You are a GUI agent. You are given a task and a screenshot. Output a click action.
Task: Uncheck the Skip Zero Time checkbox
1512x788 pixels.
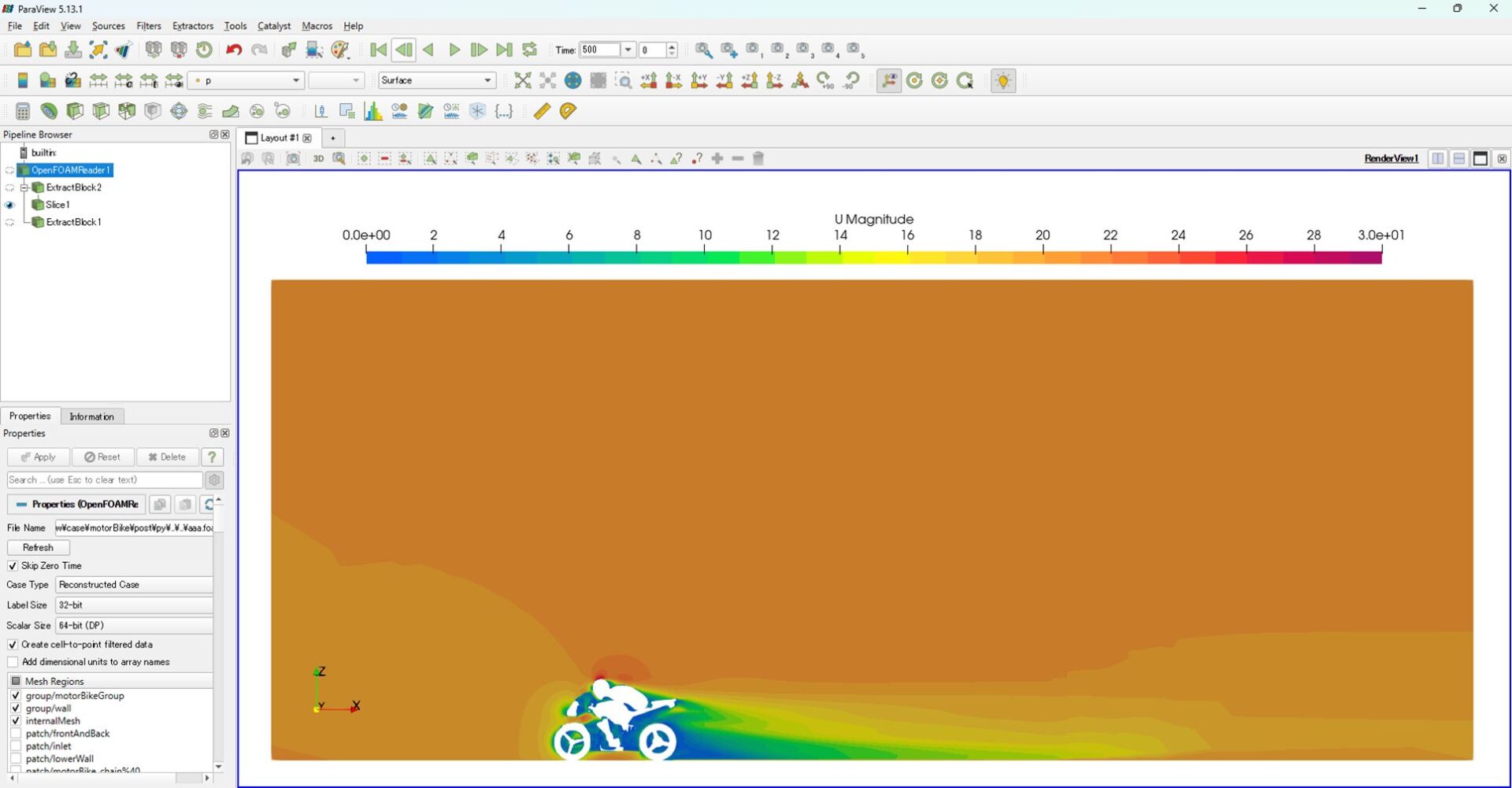[x=13, y=566]
